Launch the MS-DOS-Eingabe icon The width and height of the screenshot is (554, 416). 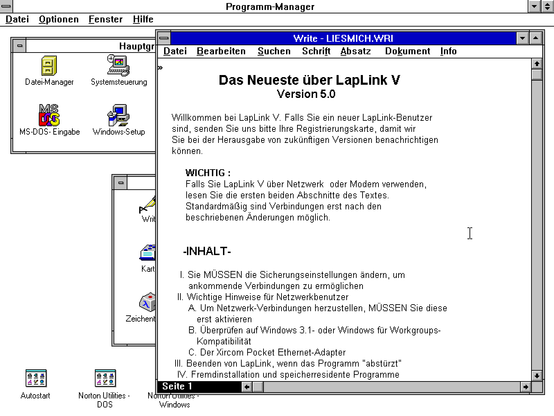pyautogui.click(x=49, y=115)
